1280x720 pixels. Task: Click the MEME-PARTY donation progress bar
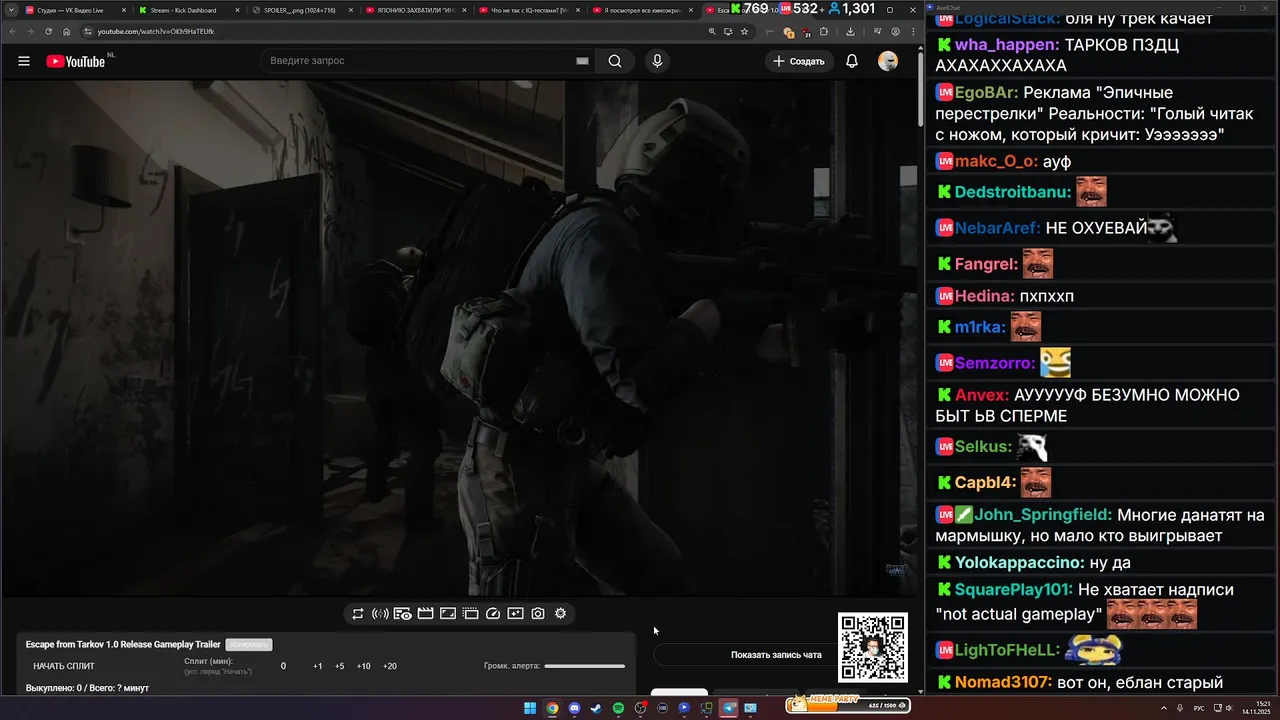(847, 705)
